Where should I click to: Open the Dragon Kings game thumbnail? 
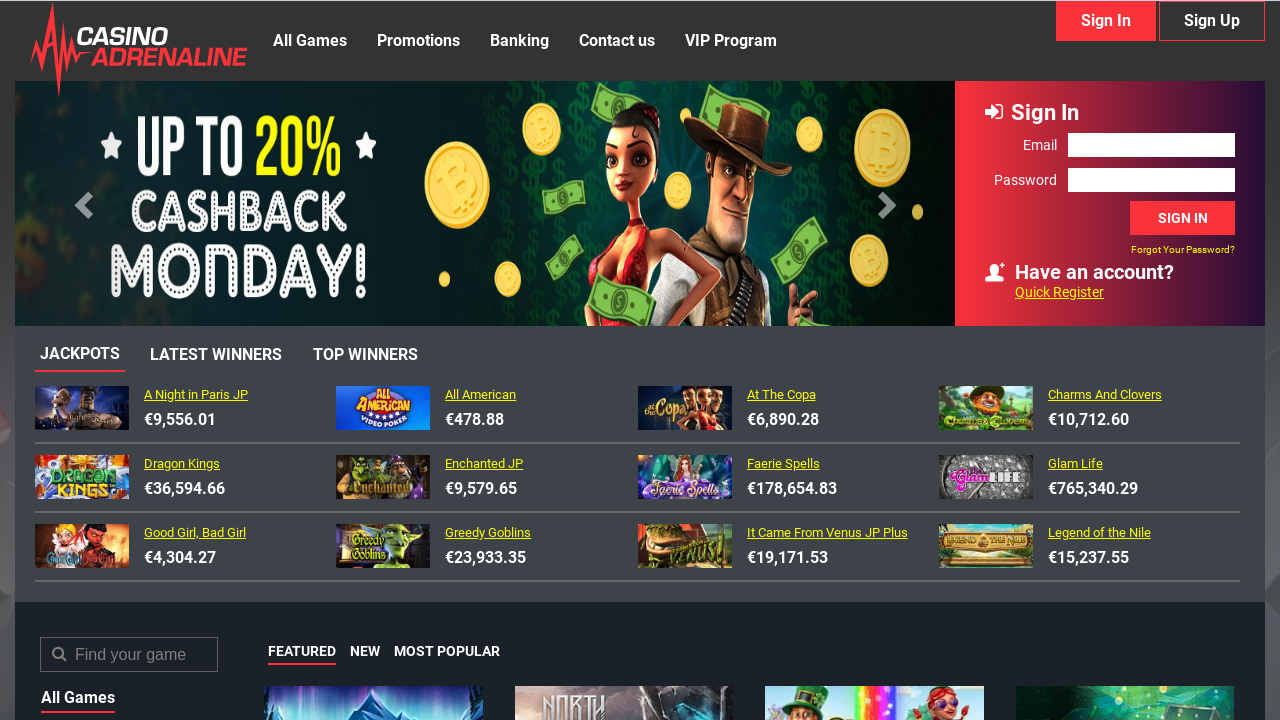82,477
